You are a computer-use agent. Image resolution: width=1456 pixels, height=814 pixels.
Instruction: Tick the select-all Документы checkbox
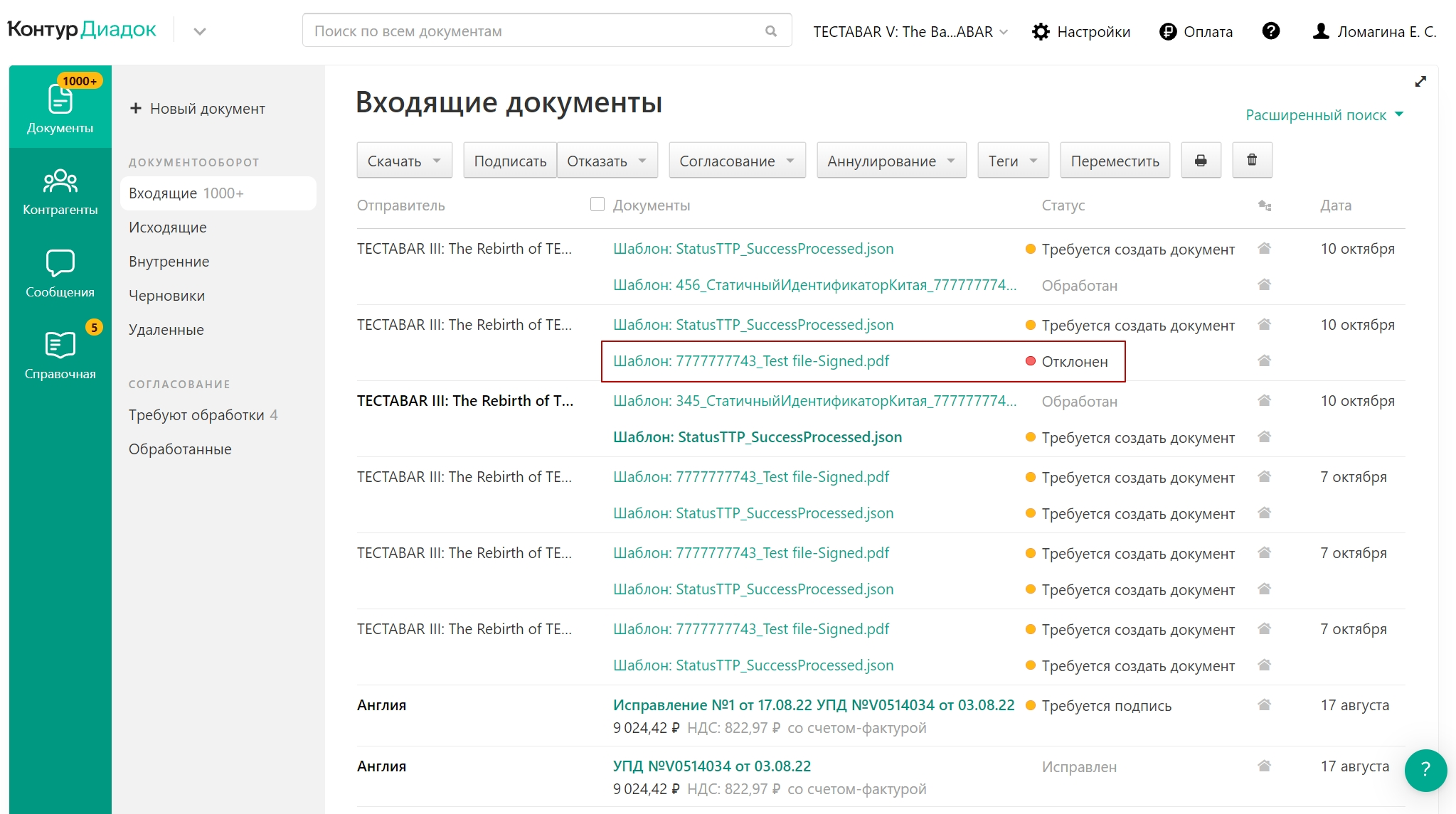pos(597,205)
